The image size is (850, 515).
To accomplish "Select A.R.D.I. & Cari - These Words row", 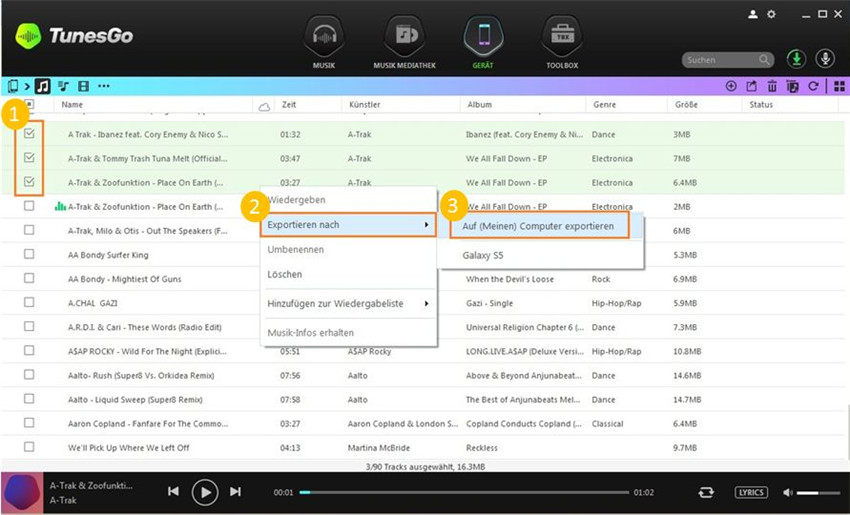I will (423, 327).
